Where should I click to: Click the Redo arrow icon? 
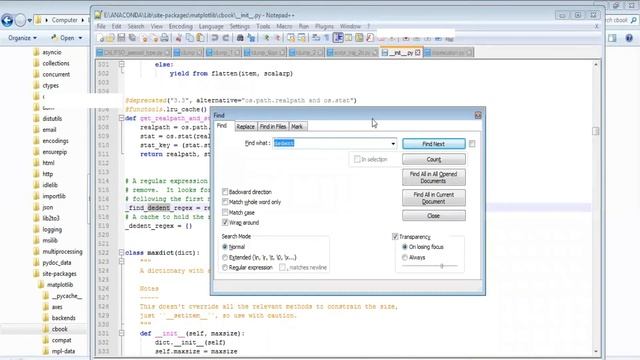coord(226,38)
